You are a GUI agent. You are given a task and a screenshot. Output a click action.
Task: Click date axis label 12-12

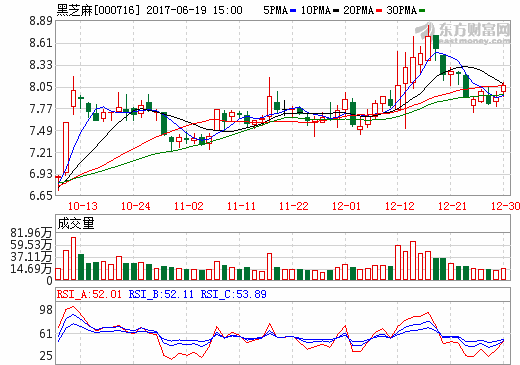point(399,206)
